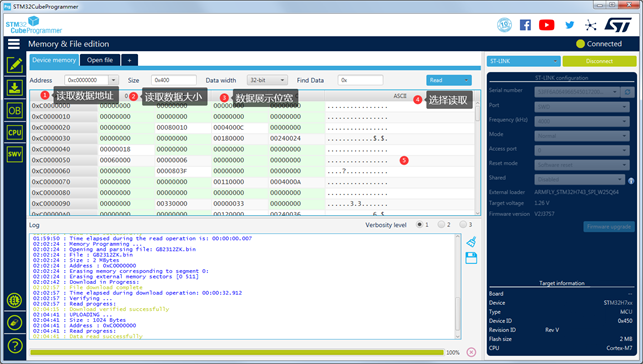This screenshot has width=643, height=364.
Task: Open the Frequency (kHz) dropdown
Action: 581,121
